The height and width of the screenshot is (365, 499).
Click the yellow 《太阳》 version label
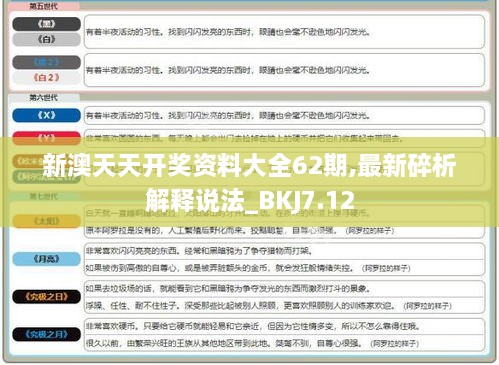click(47, 221)
